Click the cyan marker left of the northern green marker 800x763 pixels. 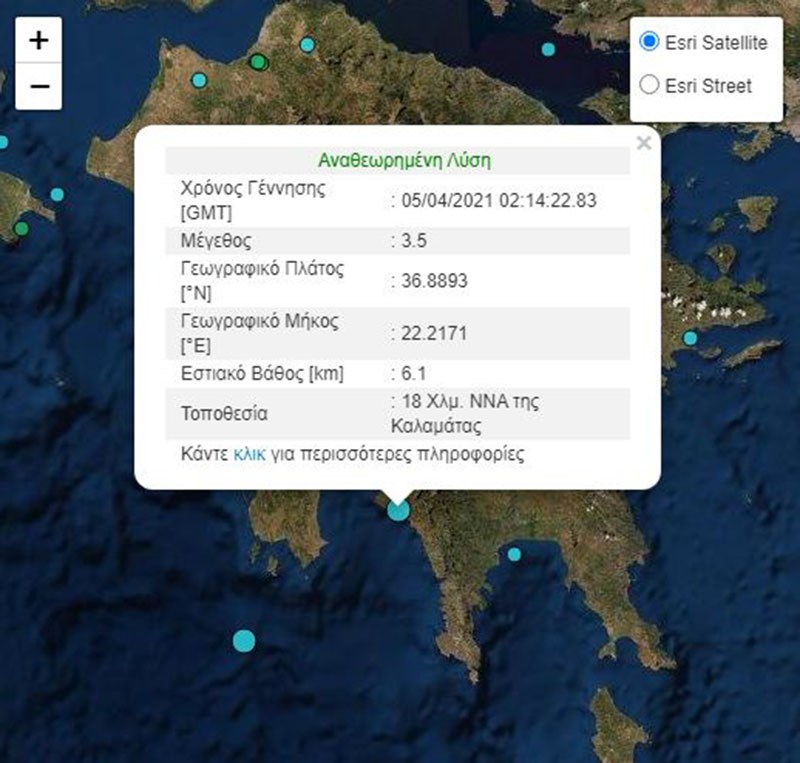(x=198, y=80)
